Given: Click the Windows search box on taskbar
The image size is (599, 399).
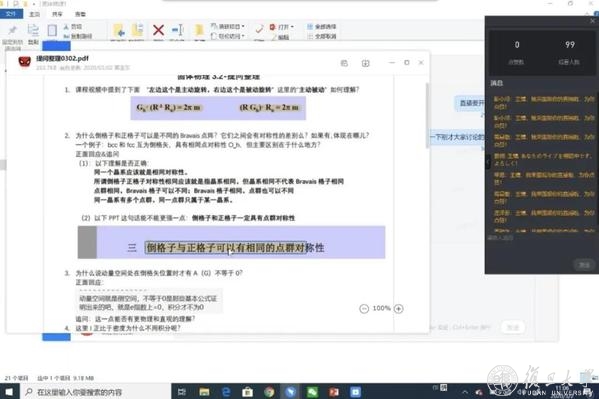Looking at the screenshot, I should pyautogui.click(x=96, y=392).
